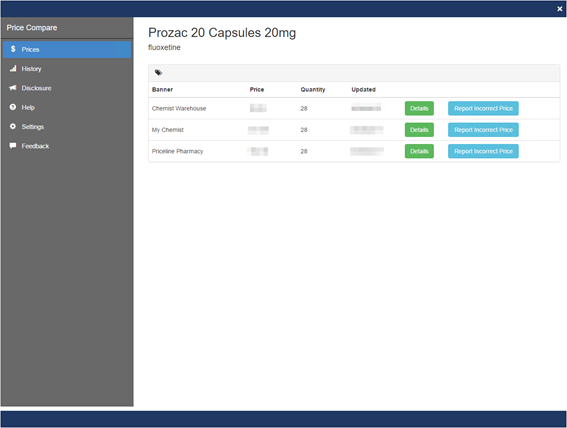Screen dimensions: 567x428
Task: Select the Priceline Pharmacy banner name
Action: [177, 151]
